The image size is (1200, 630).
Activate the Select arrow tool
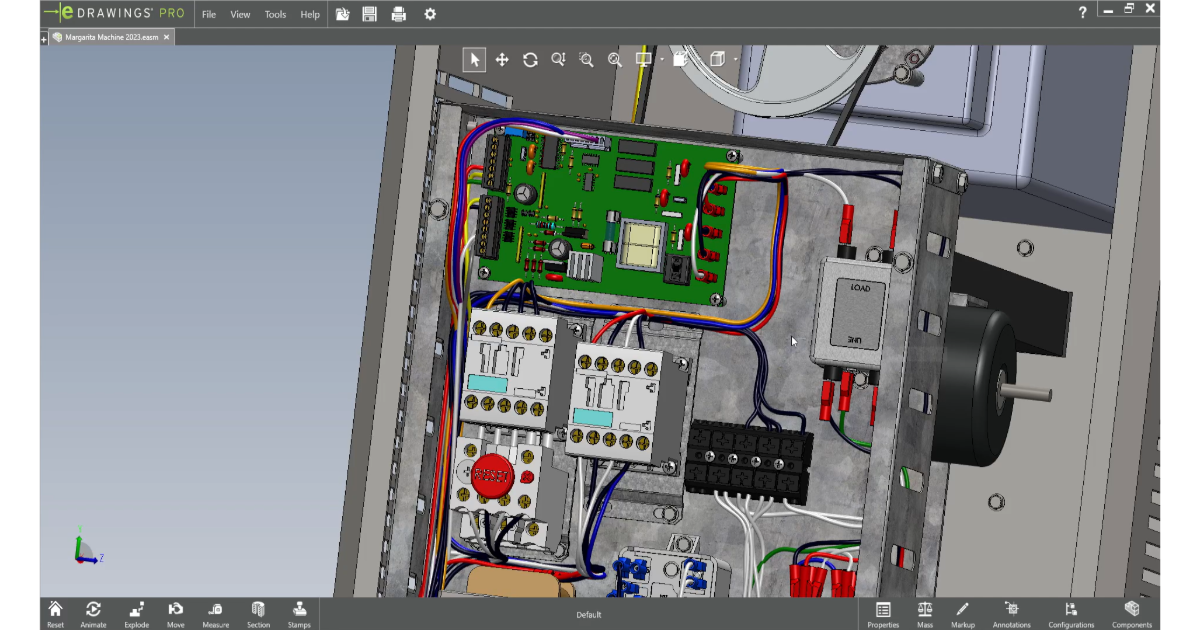475,59
